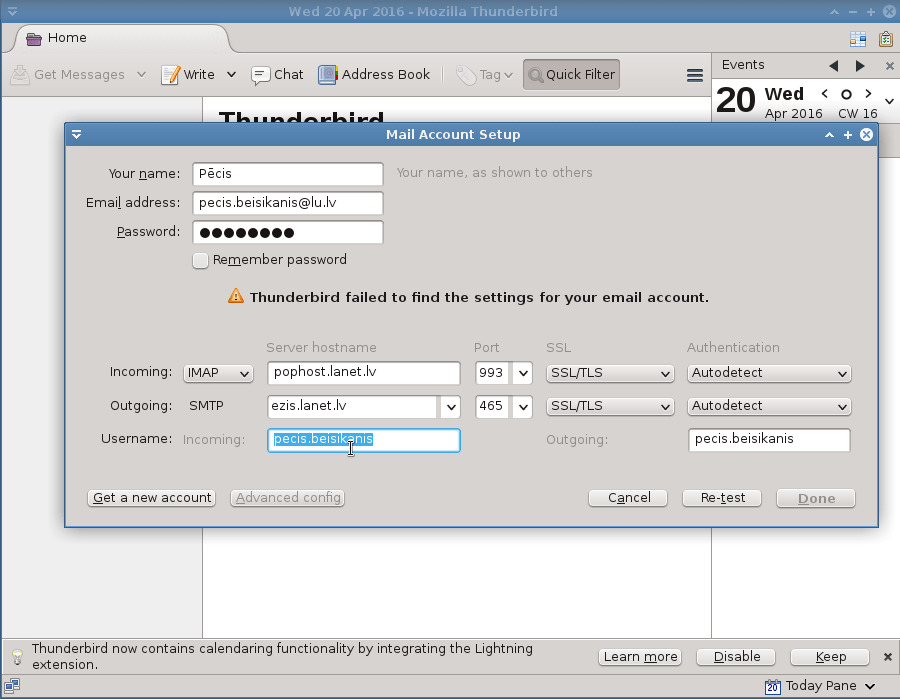The height and width of the screenshot is (699, 900).
Task: Click Get a new account button
Action: click(x=152, y=498)
